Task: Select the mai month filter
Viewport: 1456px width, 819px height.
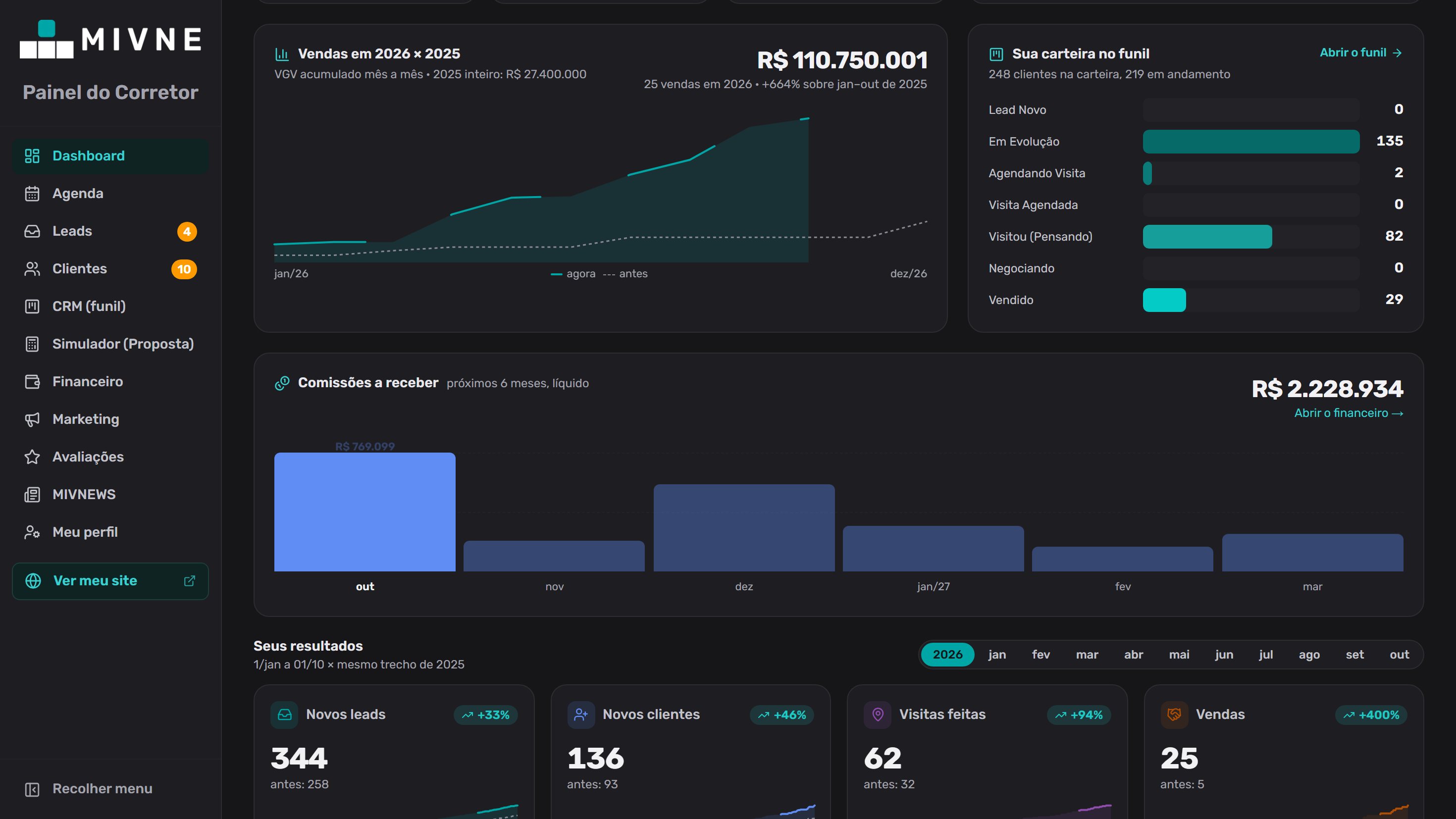Action: [1179, 655]
